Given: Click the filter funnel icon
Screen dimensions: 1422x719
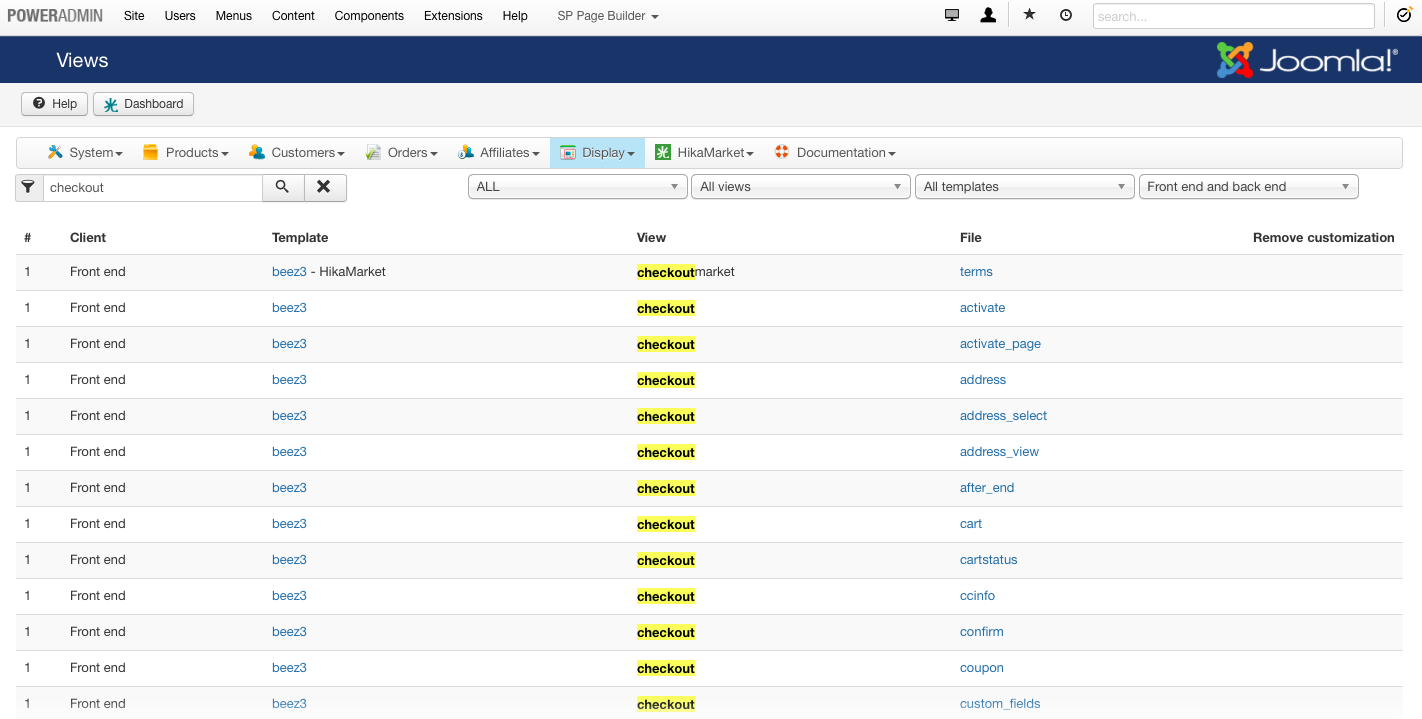Looking at the screenshot, I should pos(29,187).
